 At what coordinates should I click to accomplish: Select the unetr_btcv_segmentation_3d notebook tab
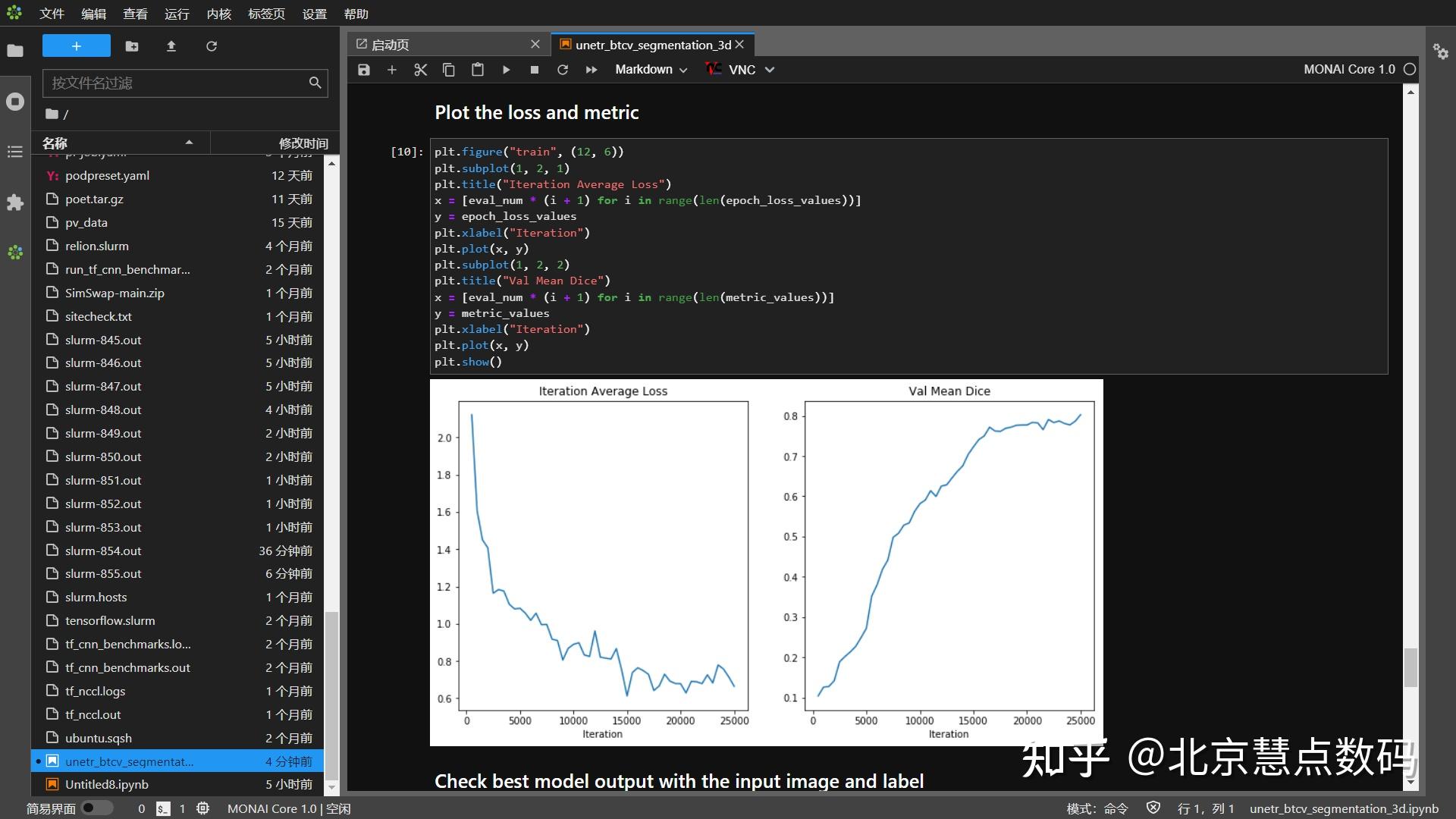click(x=652, y=45)
